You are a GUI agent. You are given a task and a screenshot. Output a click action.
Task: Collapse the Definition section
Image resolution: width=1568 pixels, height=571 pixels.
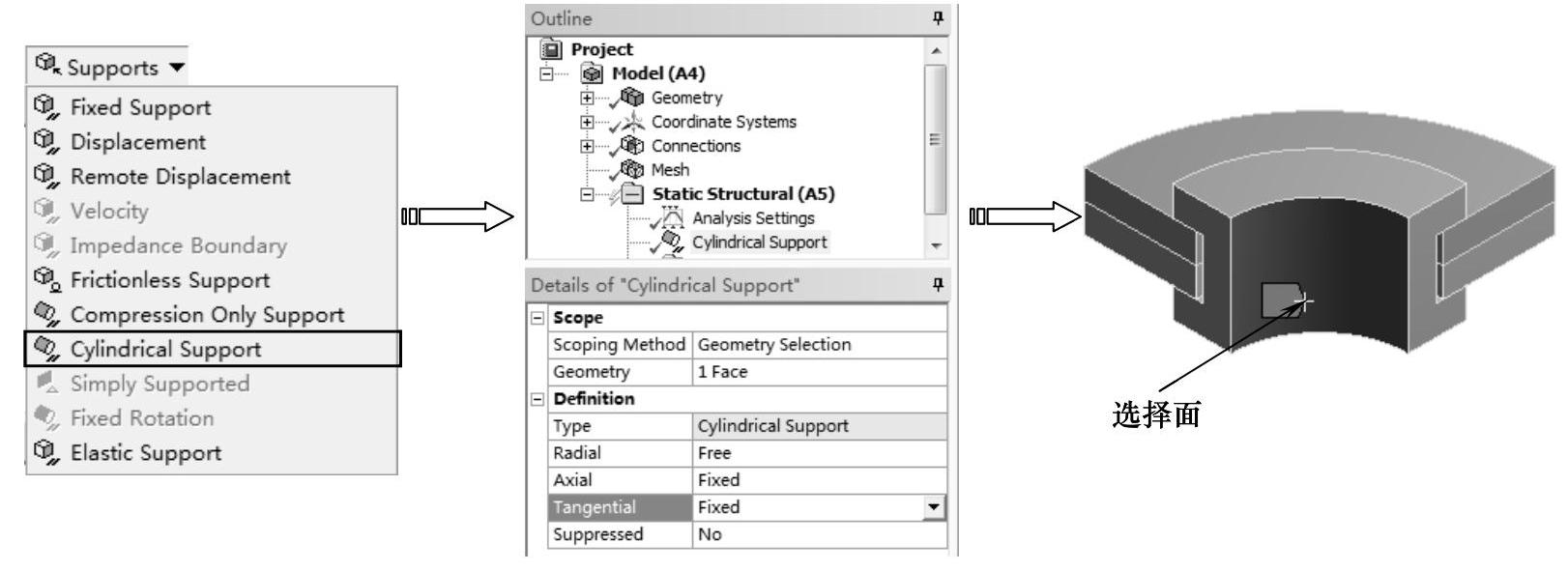tap(538, 399)
